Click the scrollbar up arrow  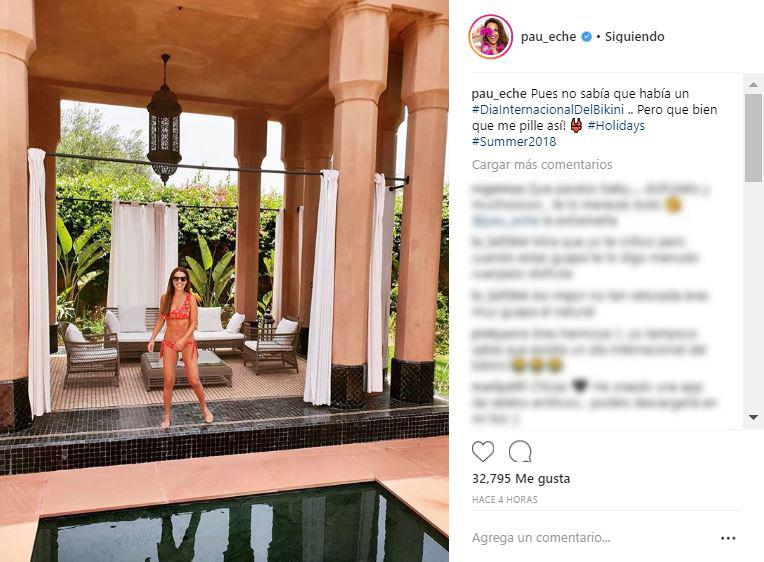pos(753,85)
